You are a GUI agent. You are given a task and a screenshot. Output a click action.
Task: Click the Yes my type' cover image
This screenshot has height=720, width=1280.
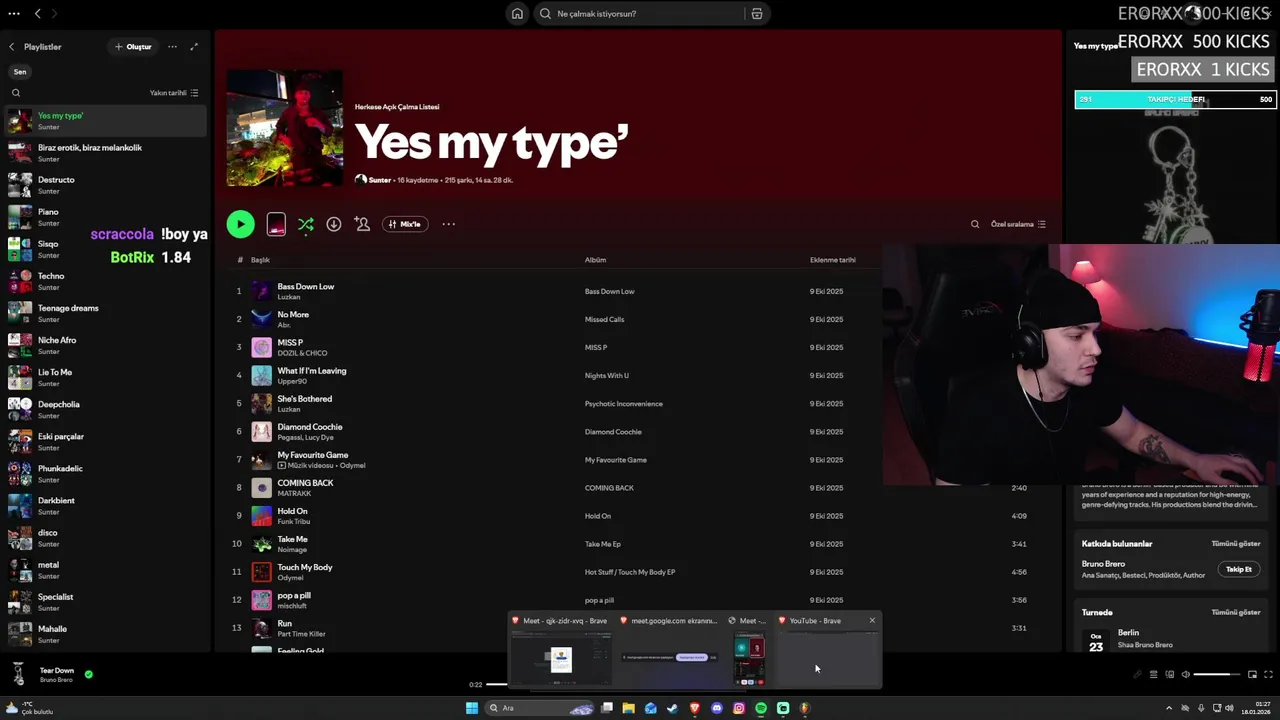(x=284, y=128)
